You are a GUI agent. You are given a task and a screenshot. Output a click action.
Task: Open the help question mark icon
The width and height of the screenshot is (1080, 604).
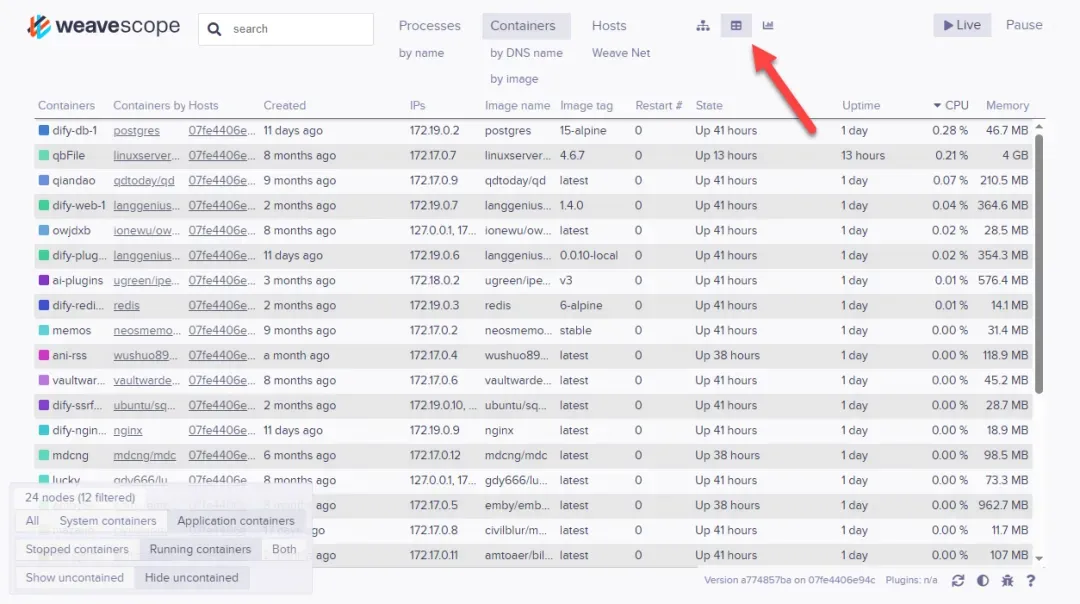point(1030,581)
